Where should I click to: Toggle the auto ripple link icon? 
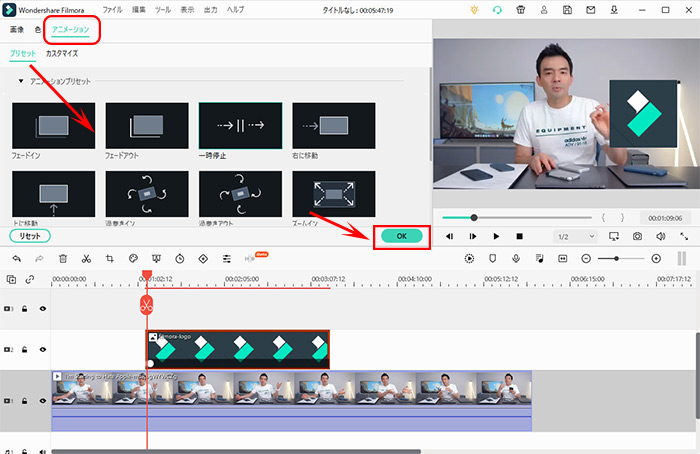pyautogui.click(x=30, y=279)
